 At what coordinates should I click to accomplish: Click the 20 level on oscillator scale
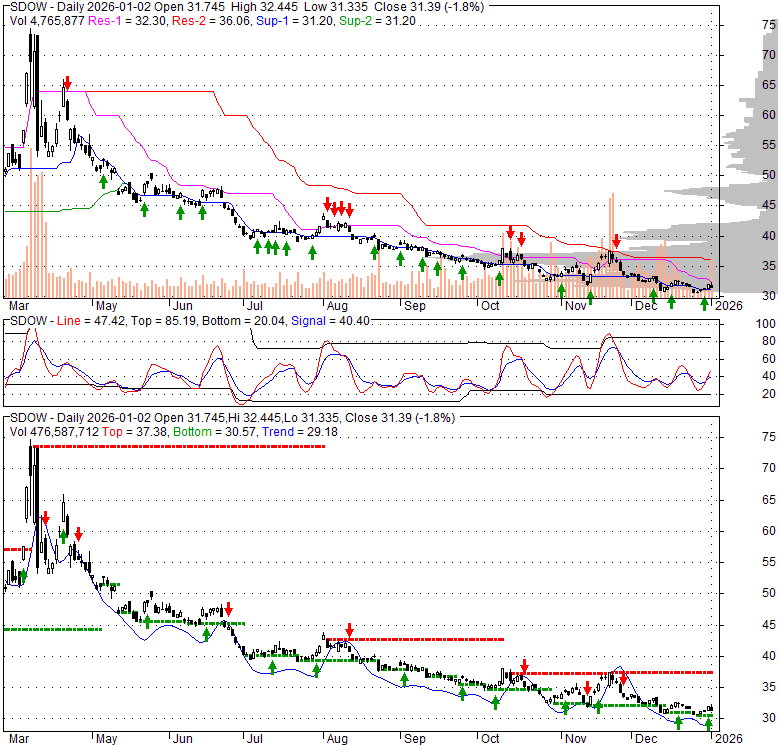(x=769, y=394)
